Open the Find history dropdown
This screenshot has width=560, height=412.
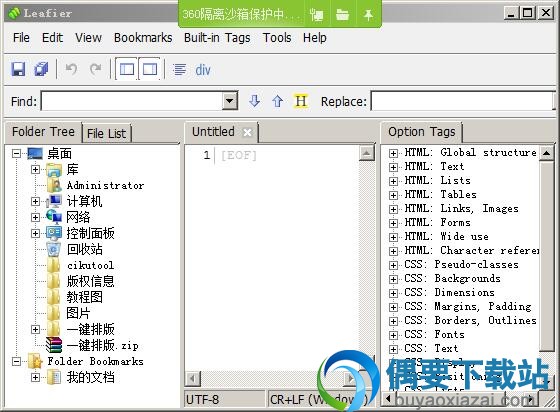coord(230,101)
